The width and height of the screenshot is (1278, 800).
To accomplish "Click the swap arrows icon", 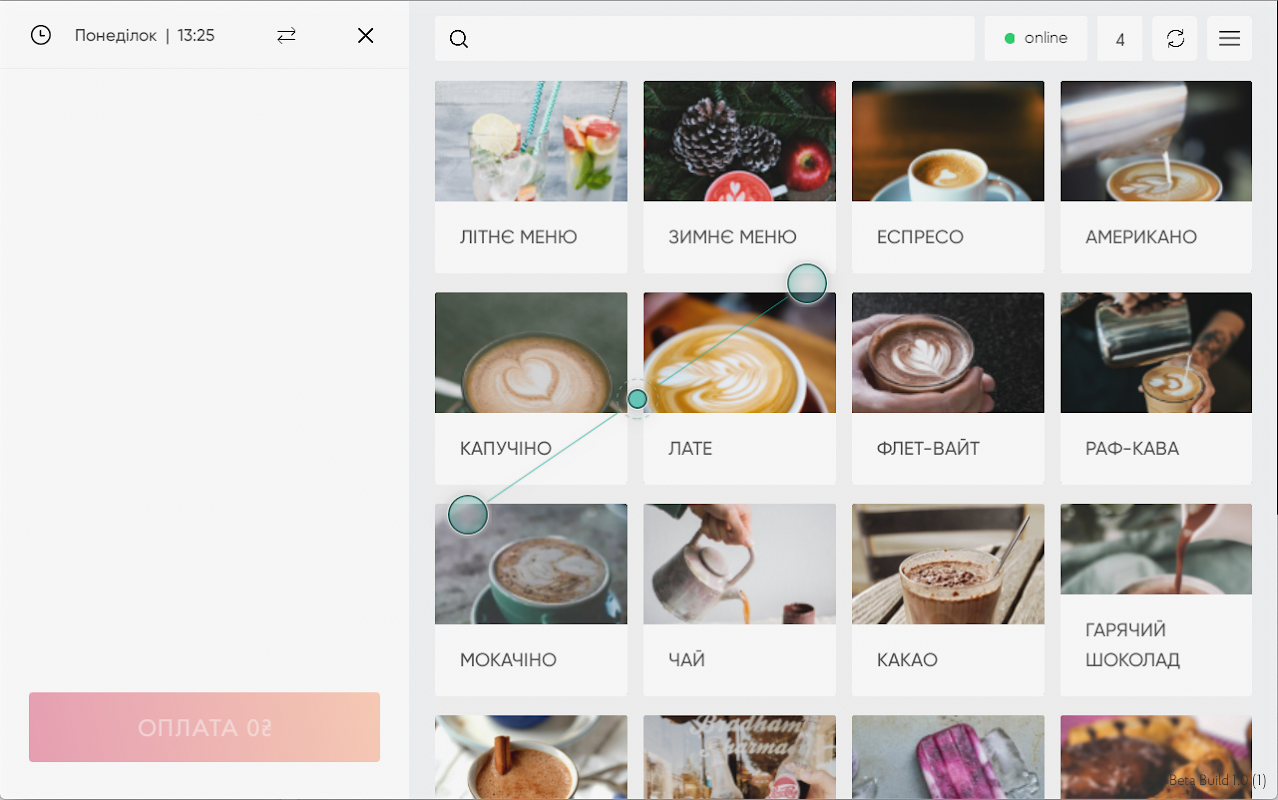I will point(286,35).
